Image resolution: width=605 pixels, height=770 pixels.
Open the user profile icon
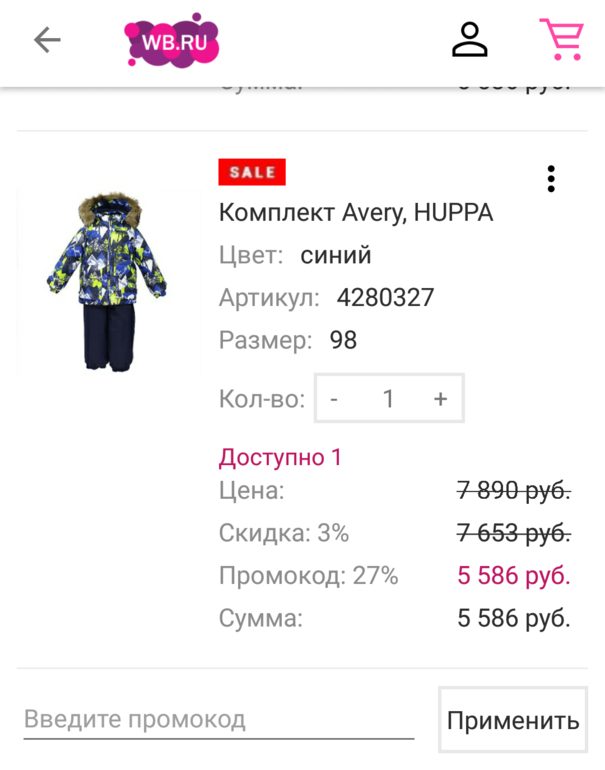tap(469, 39)
